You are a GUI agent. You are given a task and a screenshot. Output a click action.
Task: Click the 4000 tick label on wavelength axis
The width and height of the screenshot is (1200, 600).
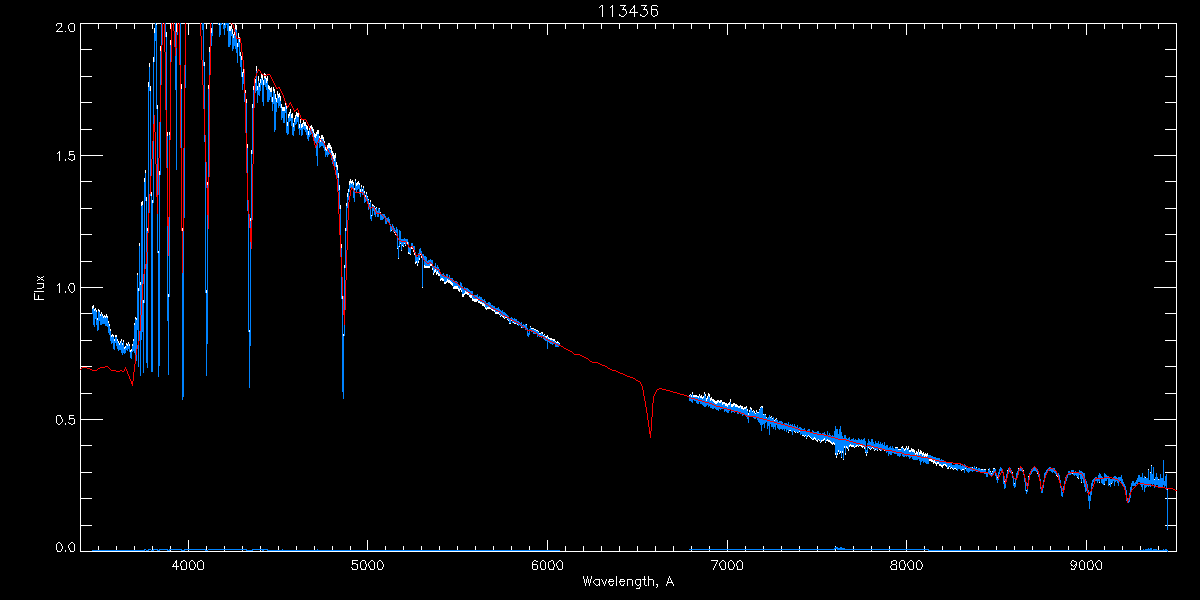(188, 564)
